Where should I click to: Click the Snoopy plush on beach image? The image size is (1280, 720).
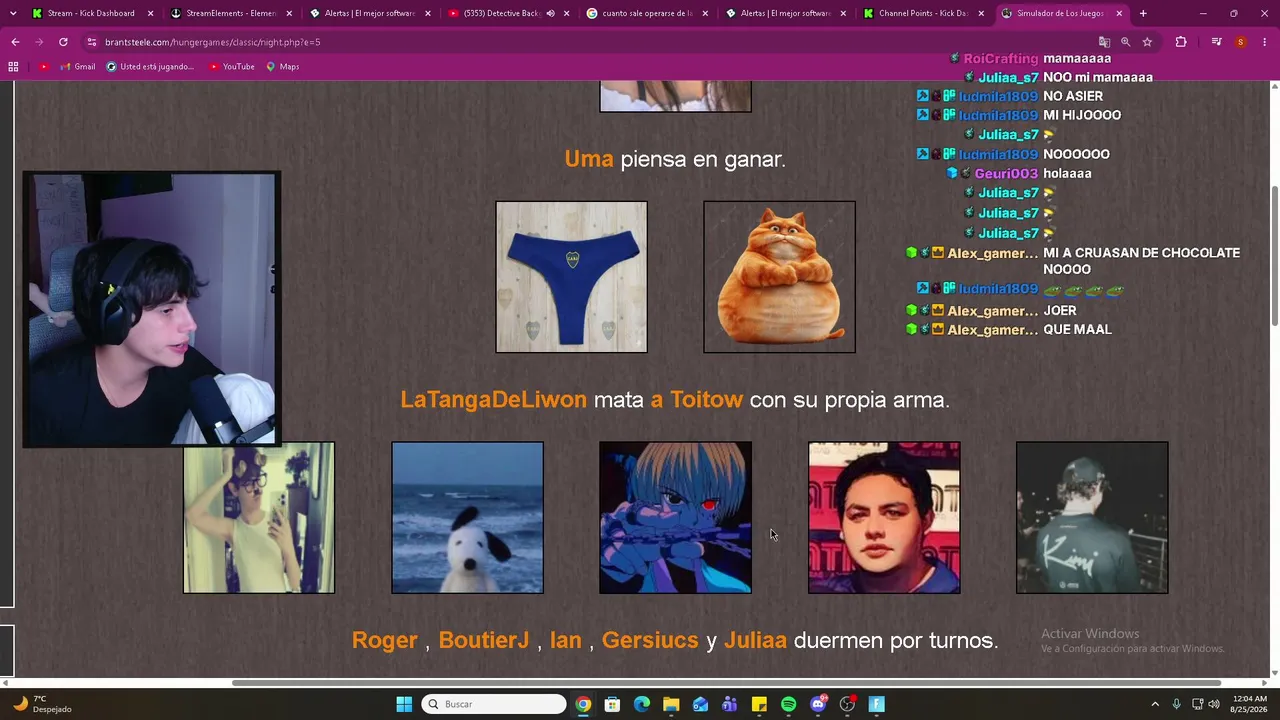click(467, 518)
